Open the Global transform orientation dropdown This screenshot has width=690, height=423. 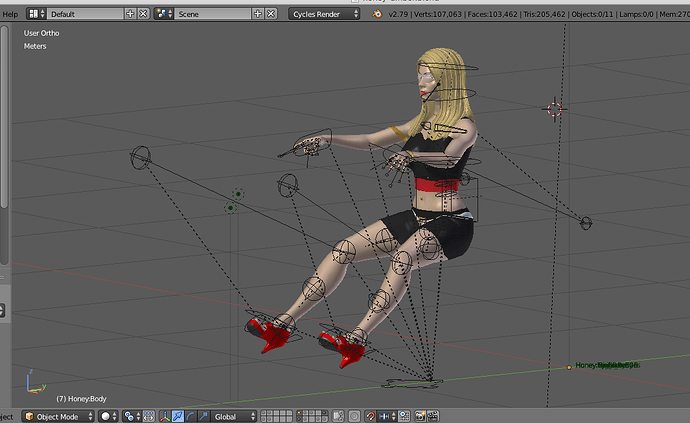(x=234, y=416)
